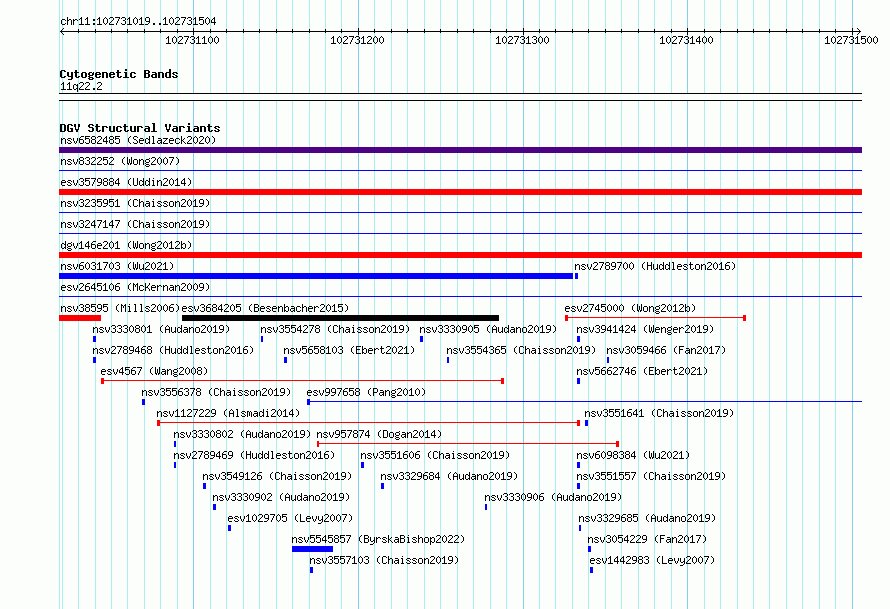Select the blue nsv5545857 feature bar
This screenshot has width=890, height=609.
(x=312, y=549)
